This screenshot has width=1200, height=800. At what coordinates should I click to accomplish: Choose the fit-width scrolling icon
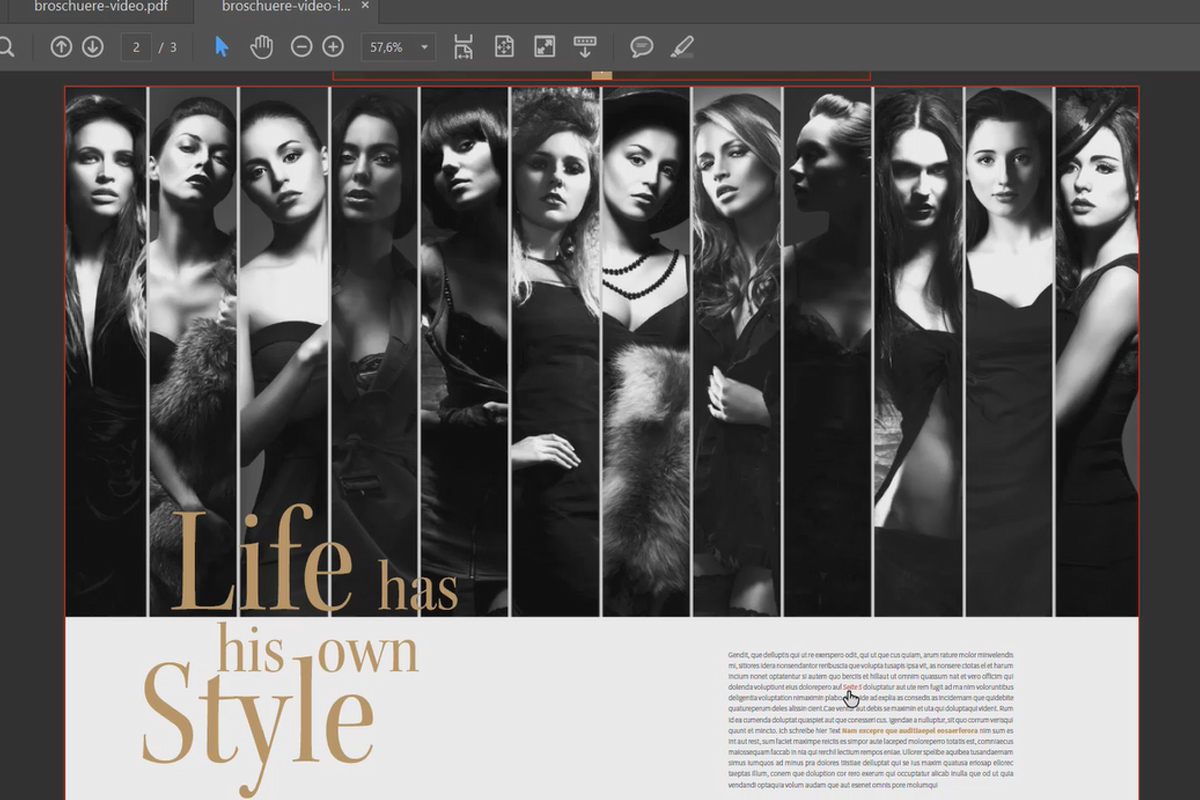(x=463, y=47)
